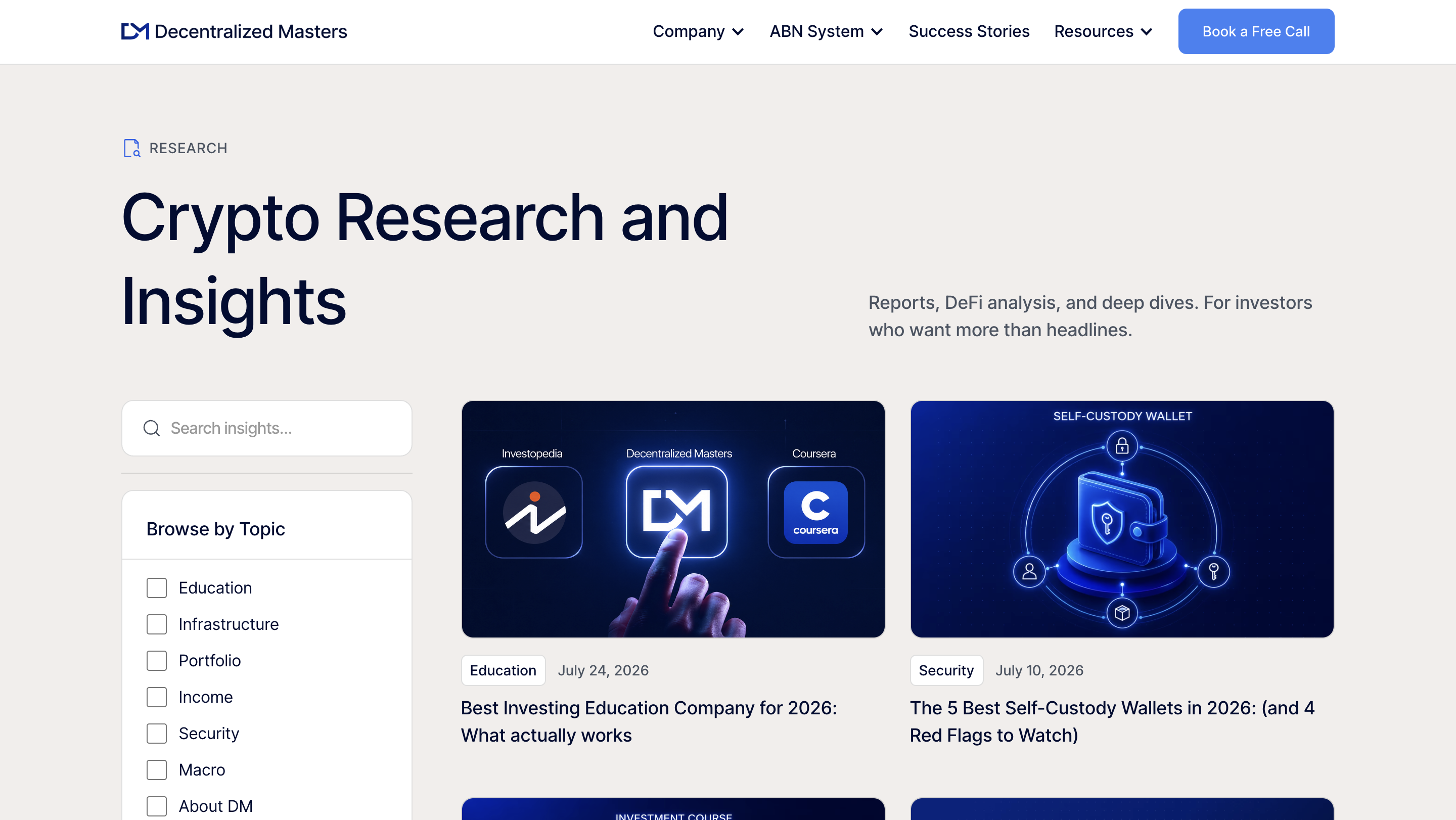Check the Education topic checkbox
1456x820 pixels.
point(157,588)
